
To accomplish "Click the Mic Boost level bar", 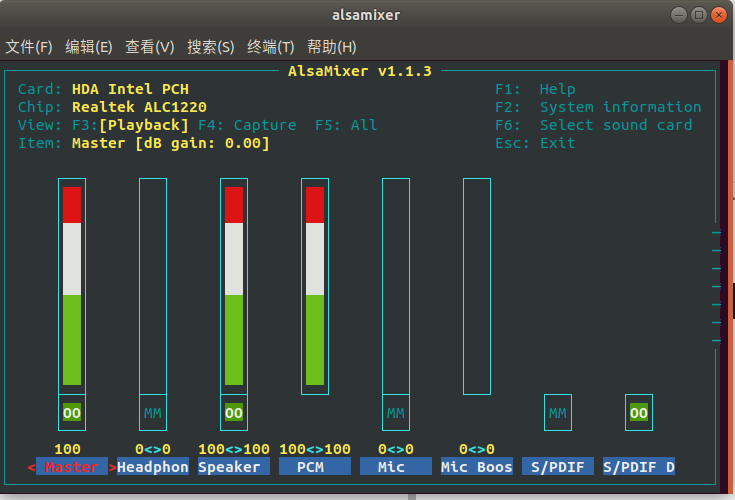I will pyautogui.click(x=477, y=286).
